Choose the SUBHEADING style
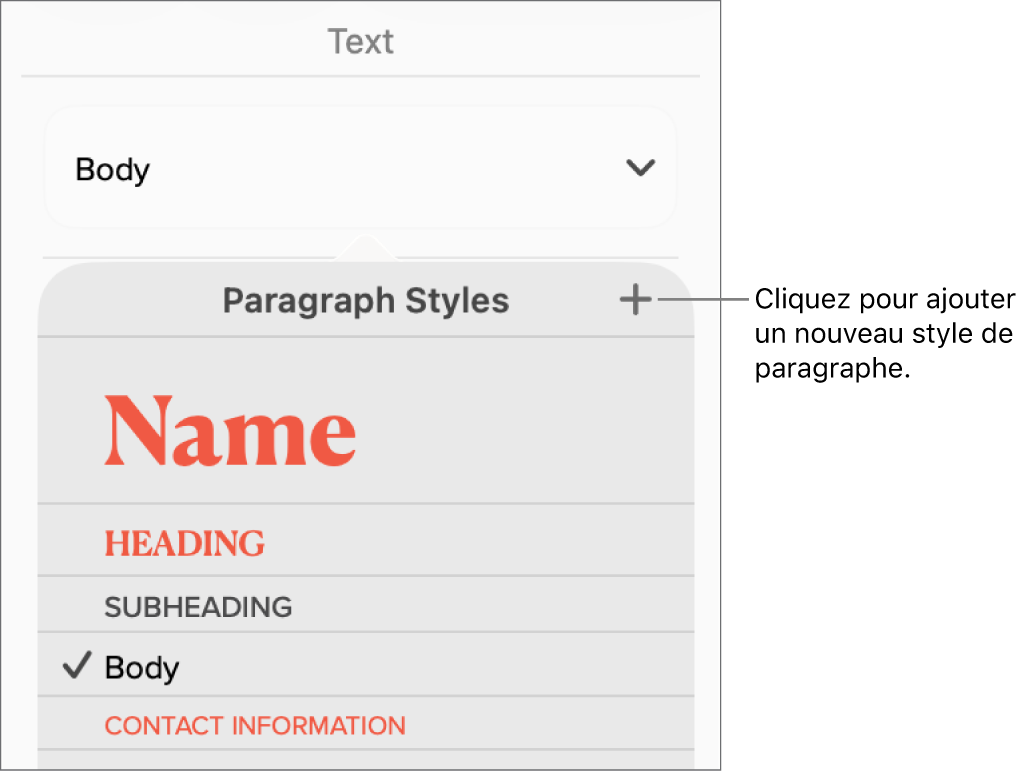The height and width of the screenshot is (772, 1031). point(198,606)
